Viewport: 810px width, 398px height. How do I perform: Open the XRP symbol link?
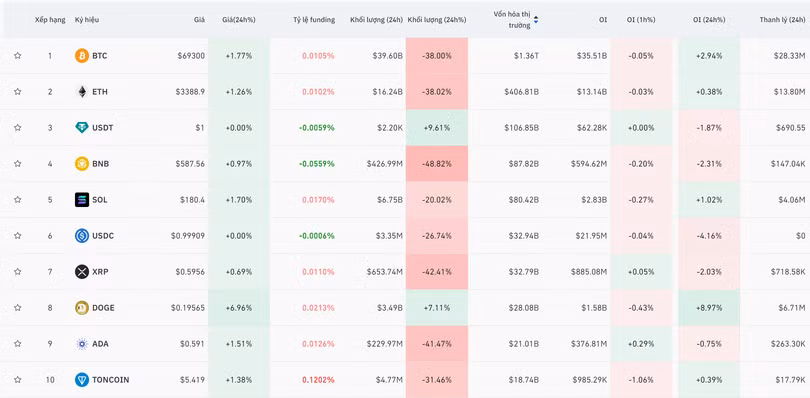click(x=100, y=272)
